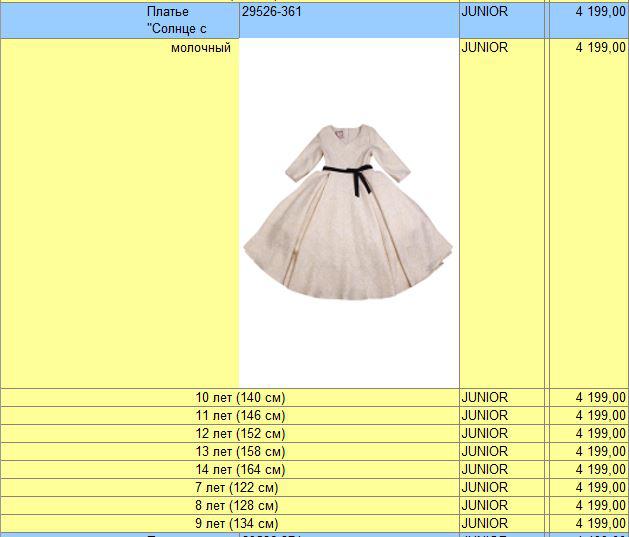Click JUNIOR in the blue 29526-361 row
The image size is (629, 537).
click(x=485, y=12)
